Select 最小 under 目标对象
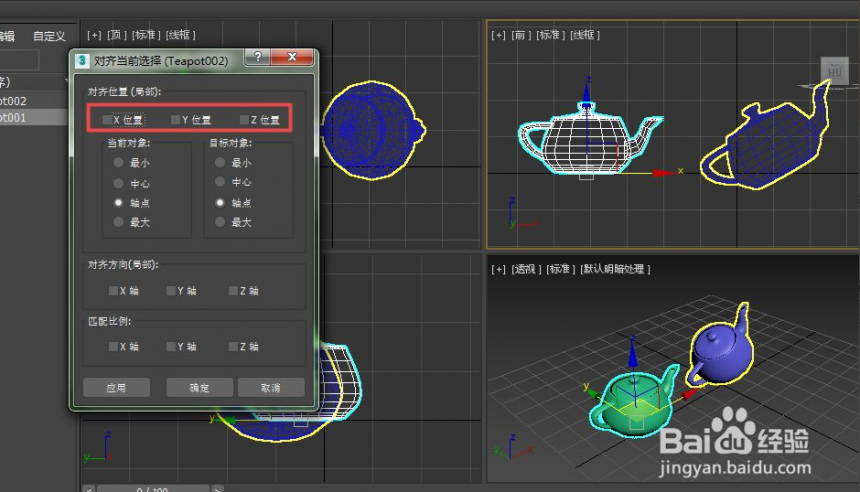Viewport: 860px width, 492px height. click(220, 162)
